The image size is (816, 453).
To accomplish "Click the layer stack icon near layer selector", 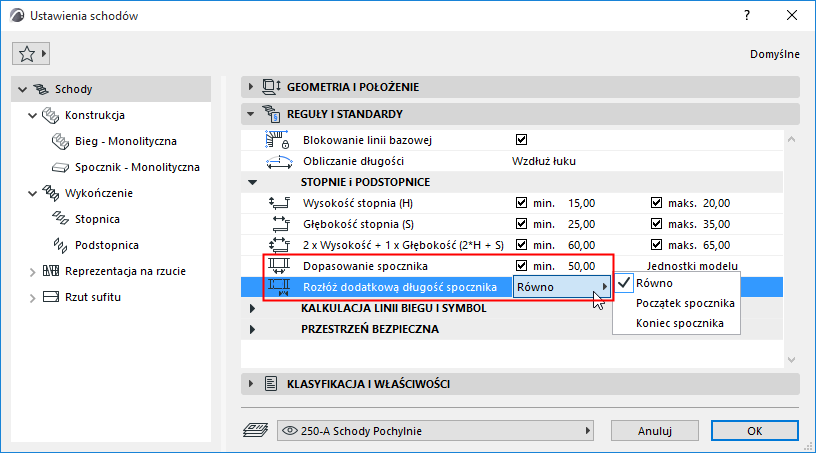I will (256, 431).
